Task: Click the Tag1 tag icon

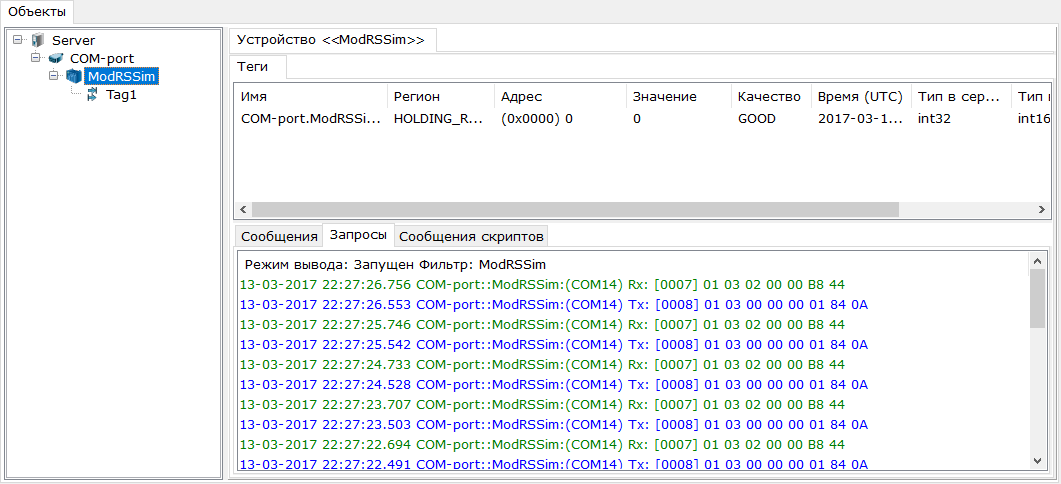Action: click(92, 95)
